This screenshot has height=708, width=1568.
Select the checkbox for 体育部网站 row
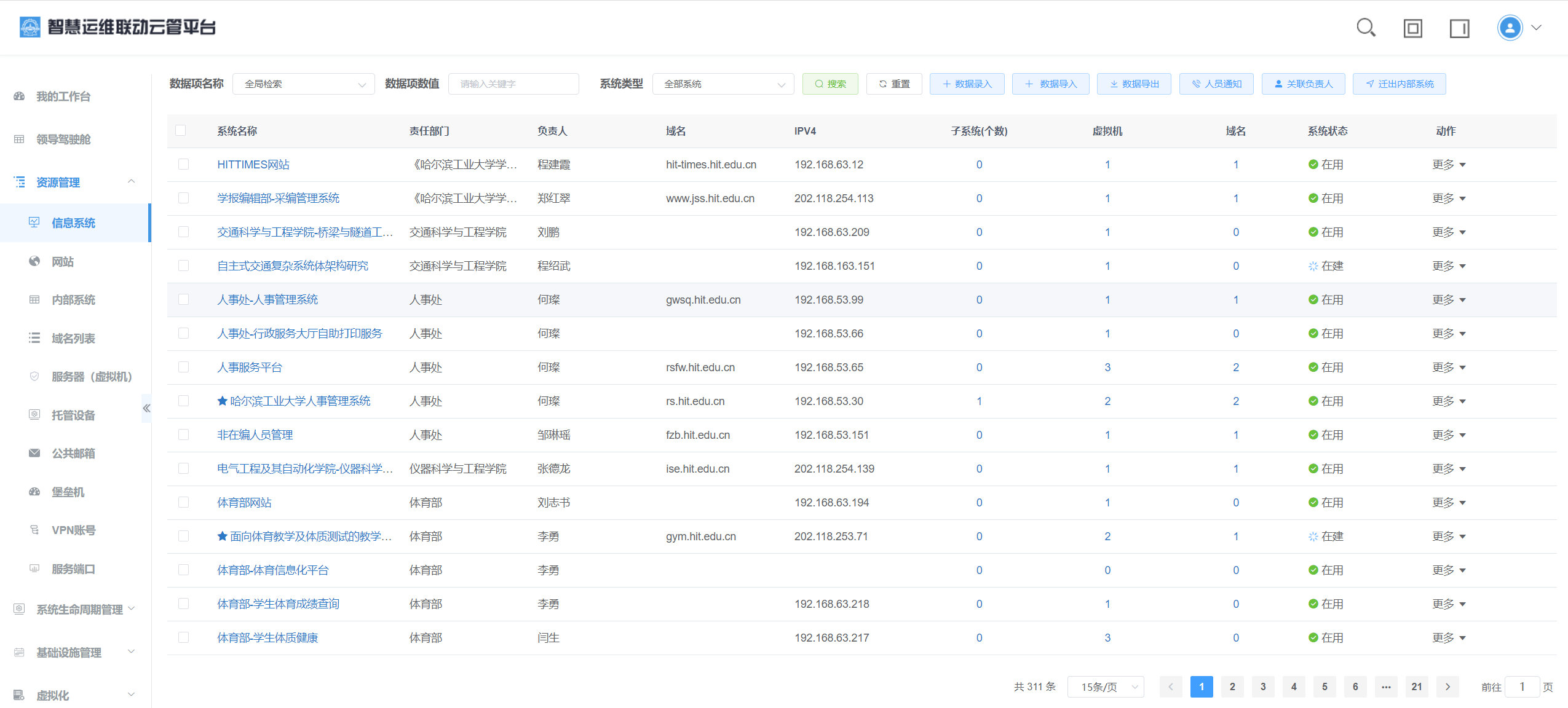point(183,502)
